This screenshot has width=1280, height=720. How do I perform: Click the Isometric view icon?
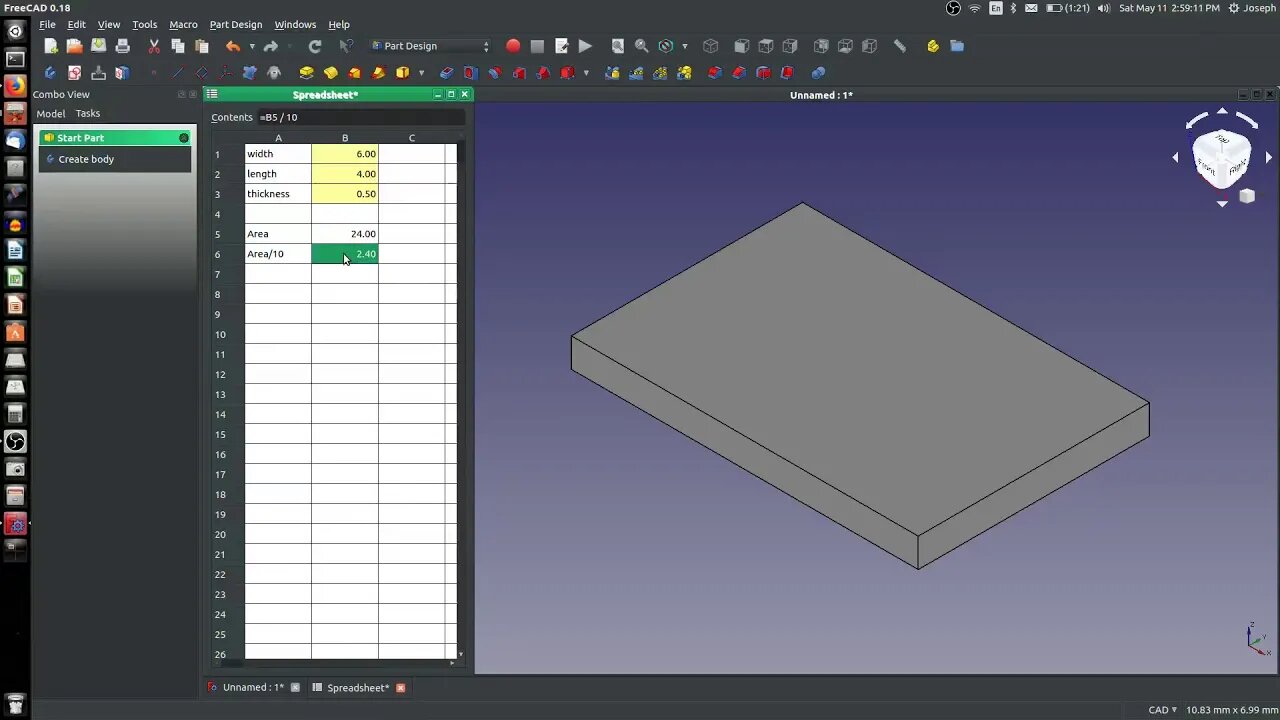pyautogui.click(x=710, y=46)
